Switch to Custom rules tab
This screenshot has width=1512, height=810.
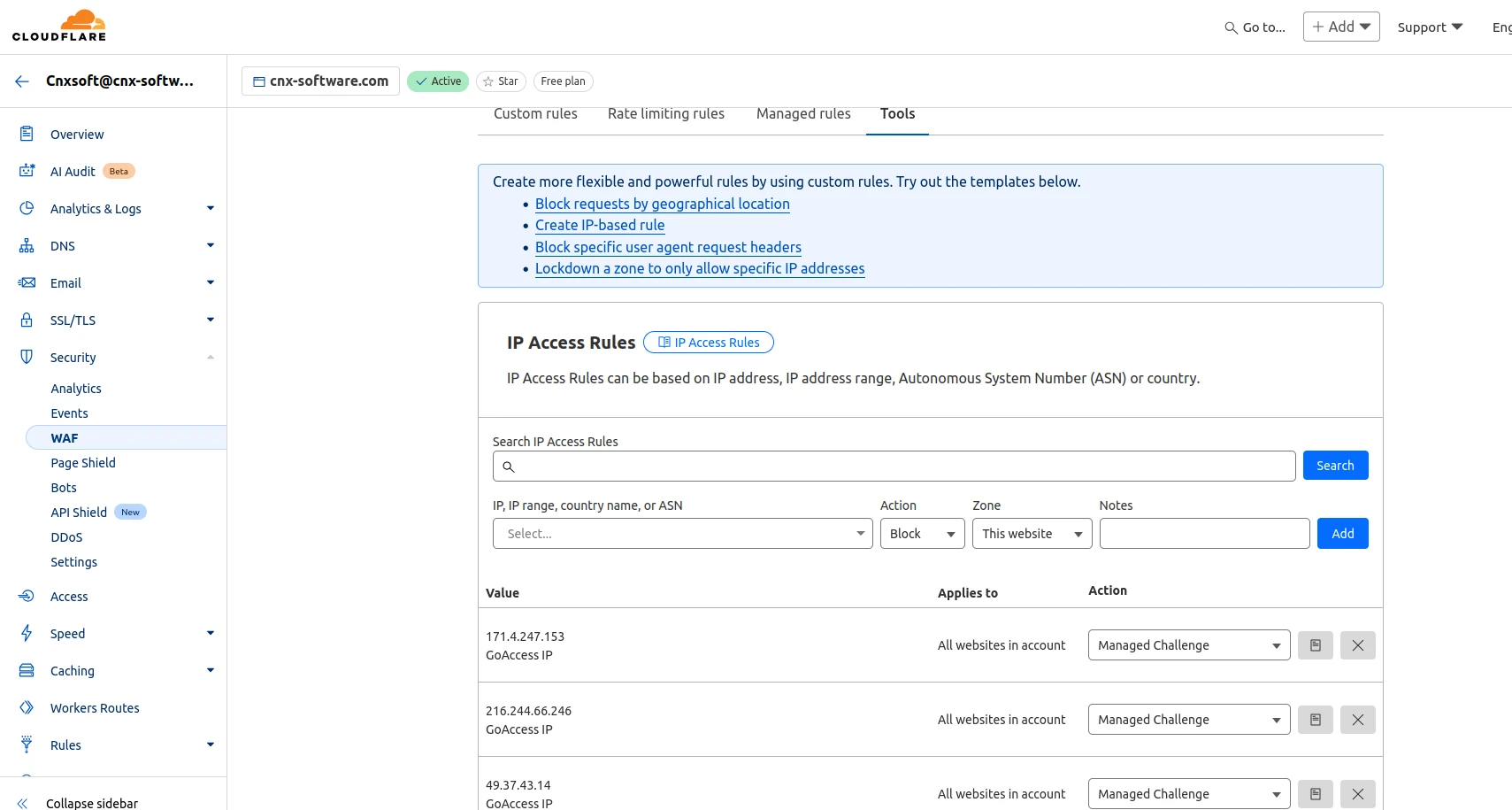coord(535,113)
